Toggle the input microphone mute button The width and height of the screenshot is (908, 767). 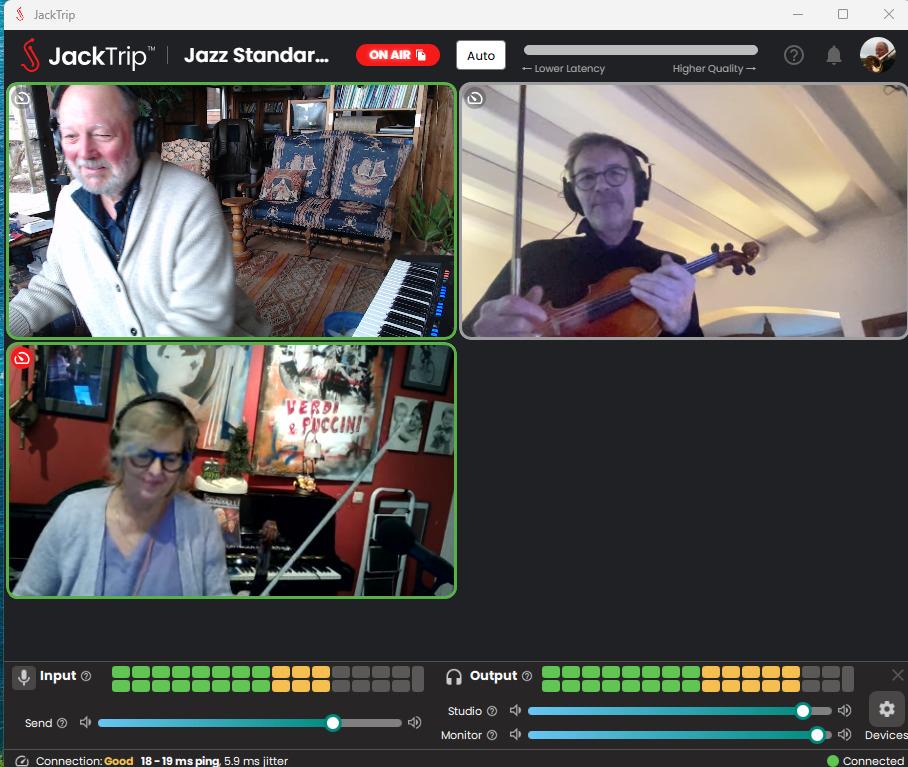(23, 677)
